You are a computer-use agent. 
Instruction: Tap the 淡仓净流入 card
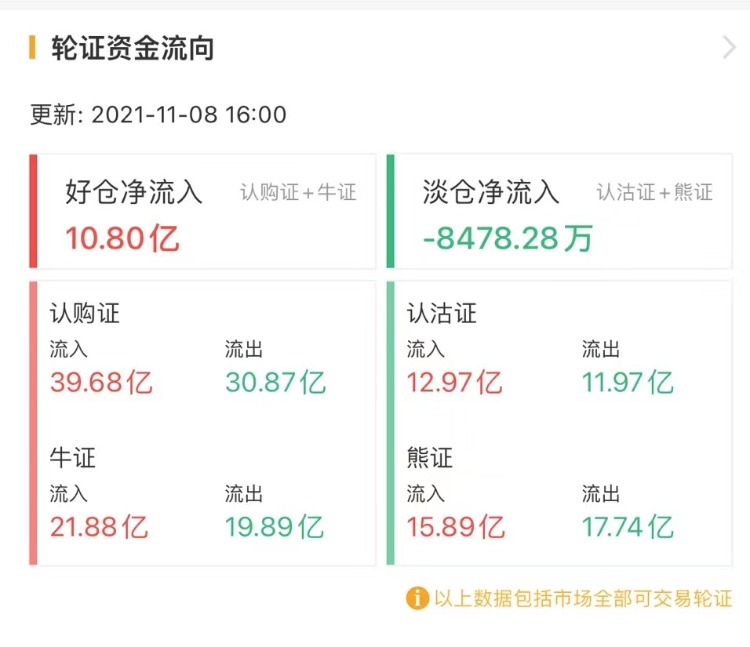pos(560,211)
